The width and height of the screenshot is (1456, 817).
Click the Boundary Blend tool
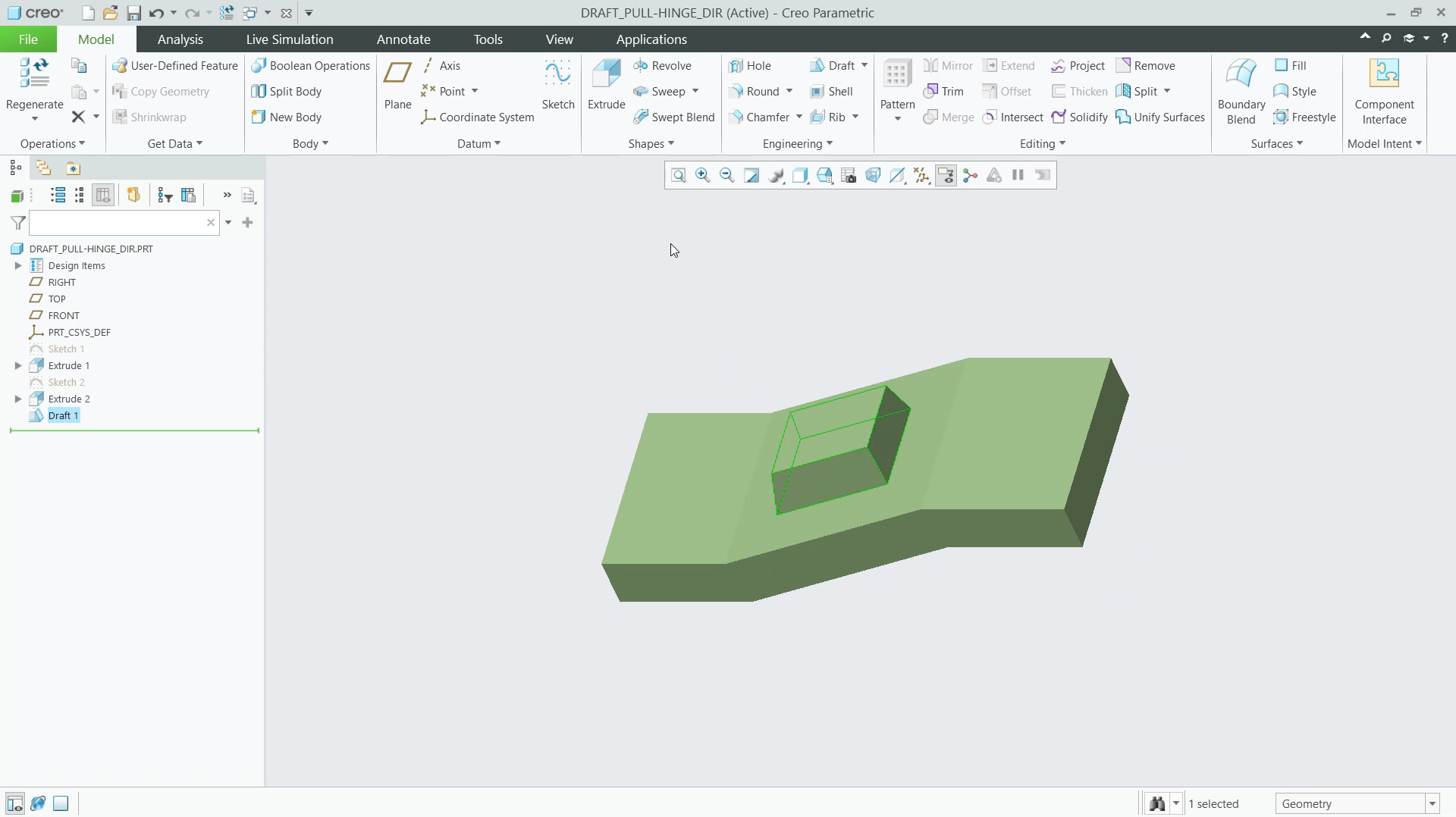[x=1241, y=92]
